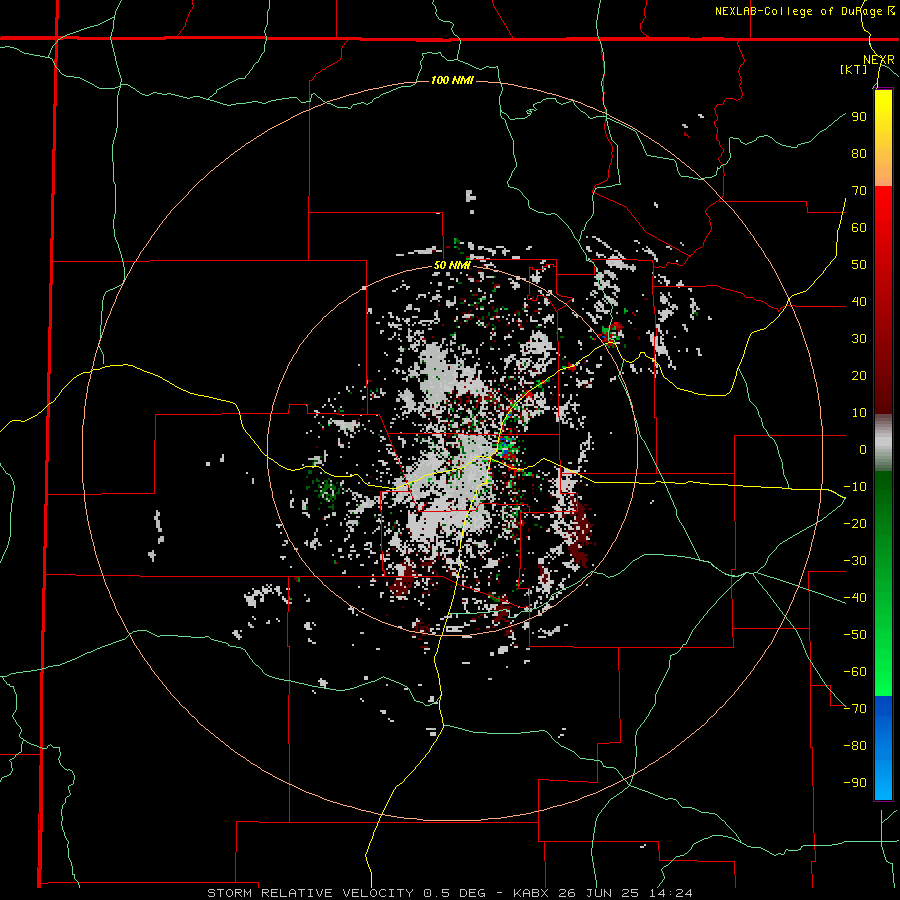Click the 0 value on velocity scale
The image size is (900, 900).
(863, 450)
